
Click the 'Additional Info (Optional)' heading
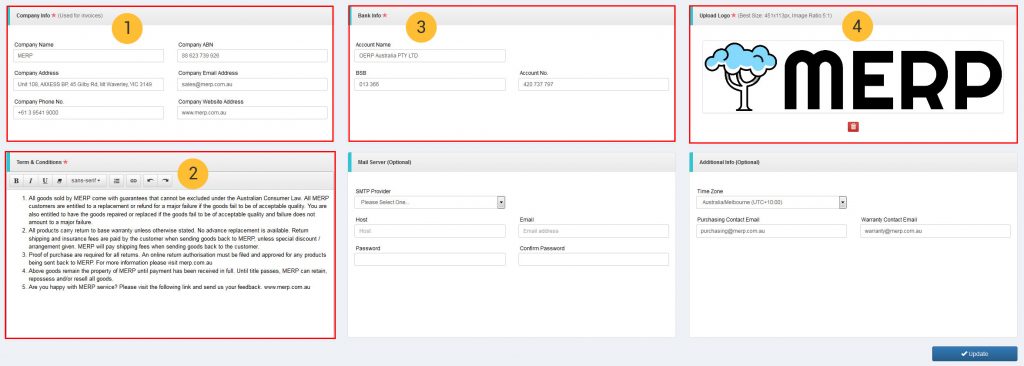coord(729,161)
